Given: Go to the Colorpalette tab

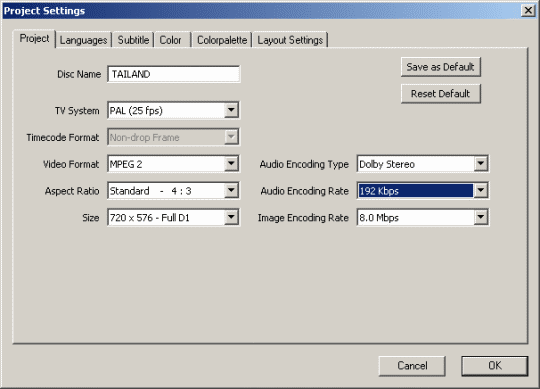Looking at the screenshot, I should [222, 40].
